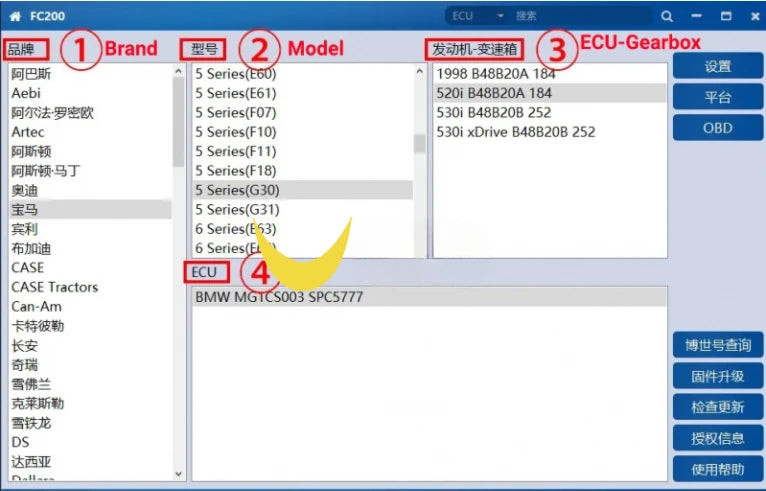Click the 平台 platform button
The height and width of the screenshot is (491, 766).
click(x=717, y=98)
